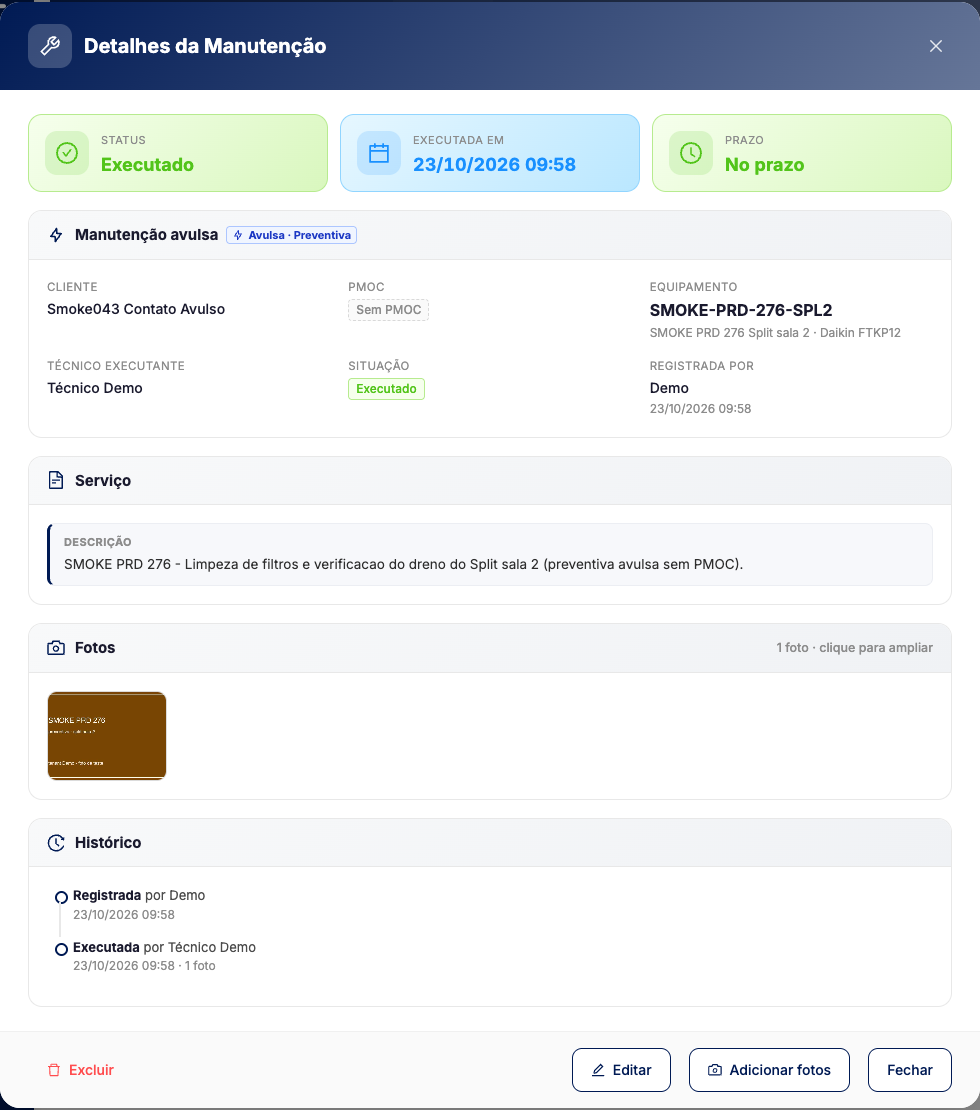The height and width of the screenshot is (1110, 980).
Task: Click the Detalhes da Manutenção title
Action: [x=205, y=46]
